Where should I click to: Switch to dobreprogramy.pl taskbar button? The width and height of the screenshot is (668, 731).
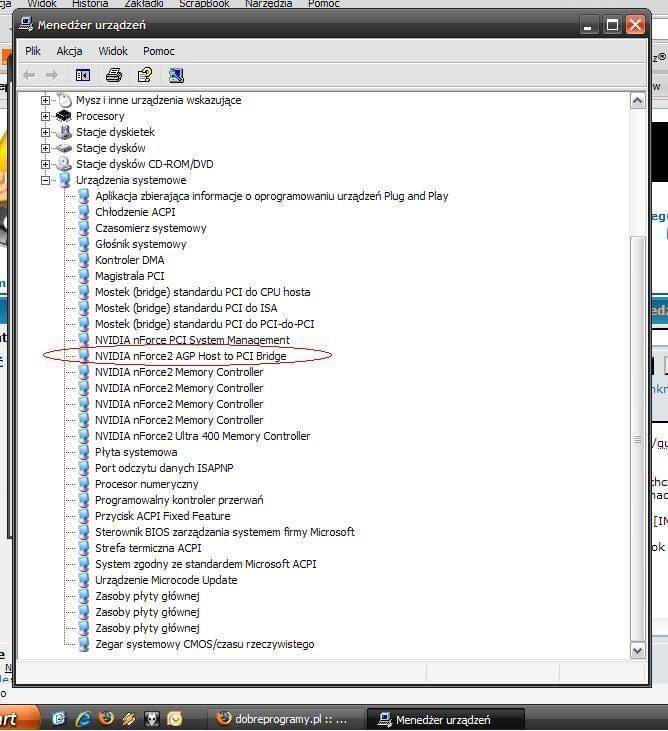[x=285, y=719]
